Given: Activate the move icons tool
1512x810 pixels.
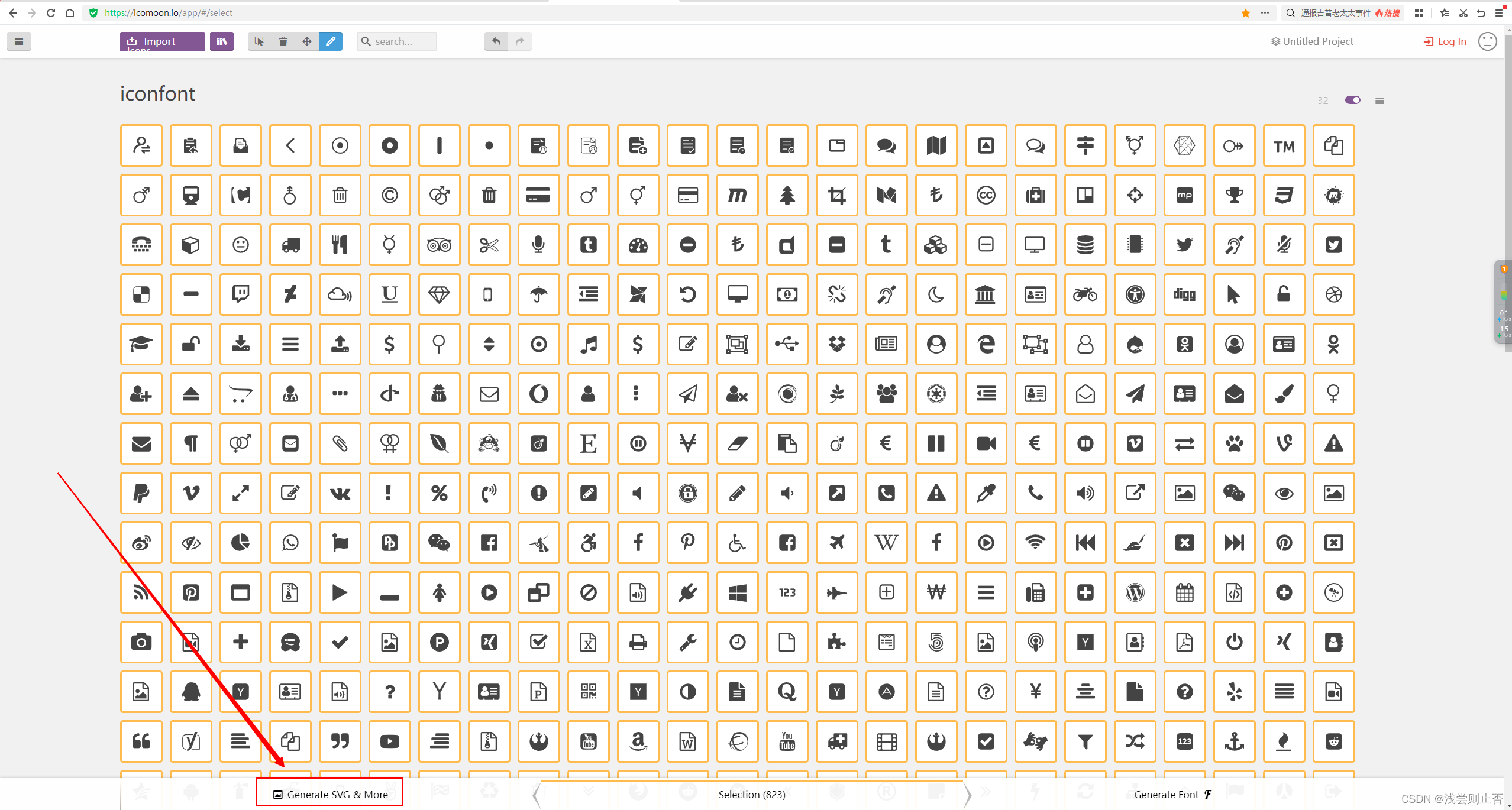Looking at the screenshot, I should point(306,41).
